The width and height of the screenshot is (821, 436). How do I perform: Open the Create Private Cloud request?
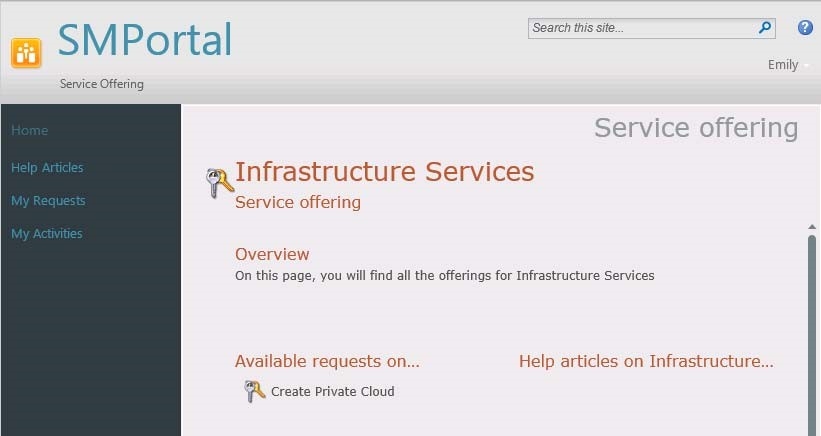[332, 392]
